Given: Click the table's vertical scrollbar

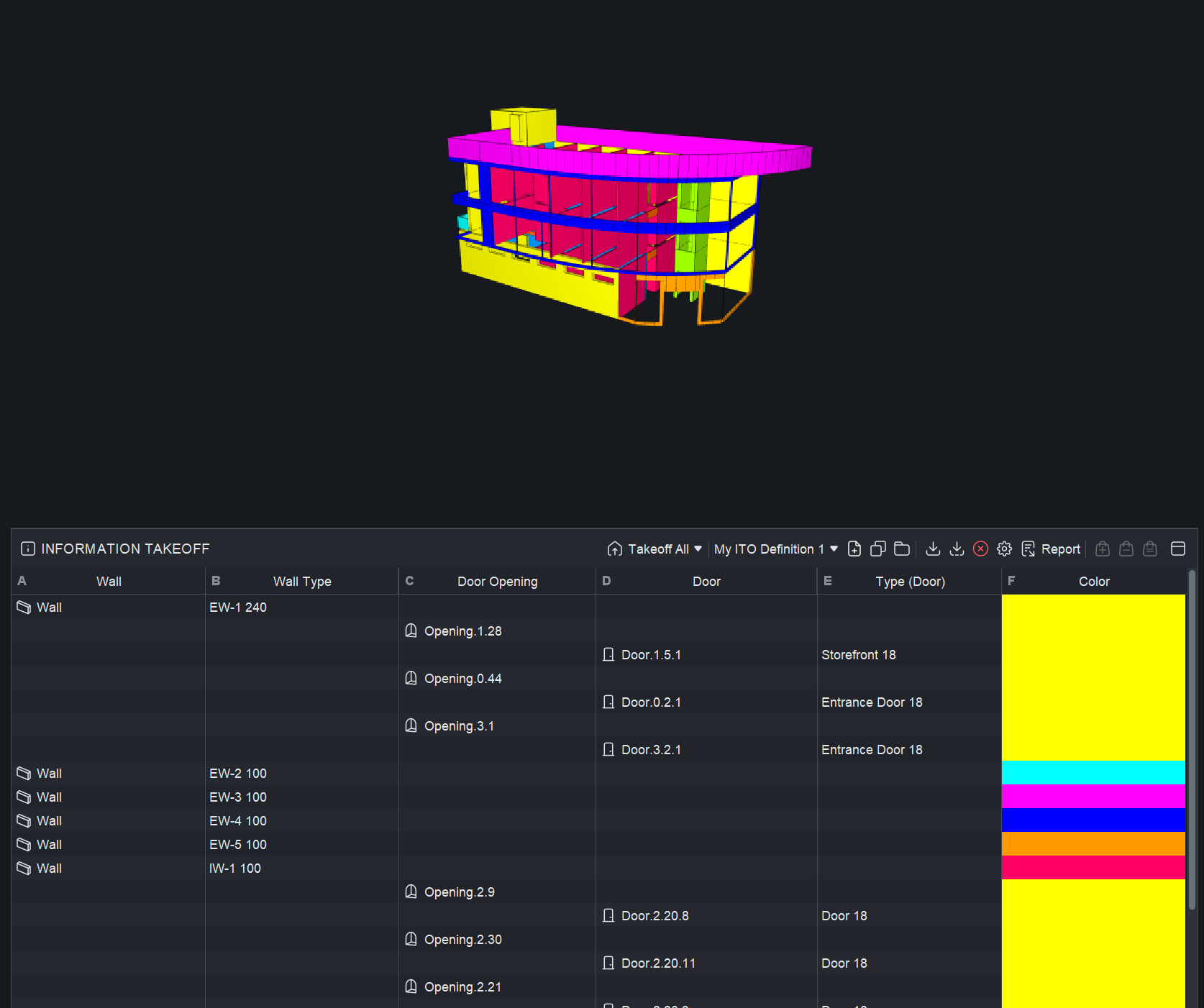Looking at the screenshot, I should tap(1192, 741).
